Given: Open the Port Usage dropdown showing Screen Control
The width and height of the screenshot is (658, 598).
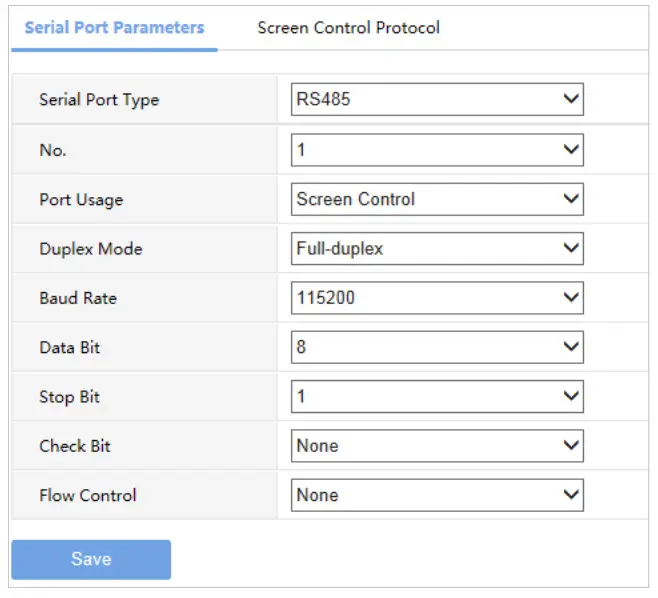Looking at the screenshot, I should pyautogui.click(x=437, y=199).
